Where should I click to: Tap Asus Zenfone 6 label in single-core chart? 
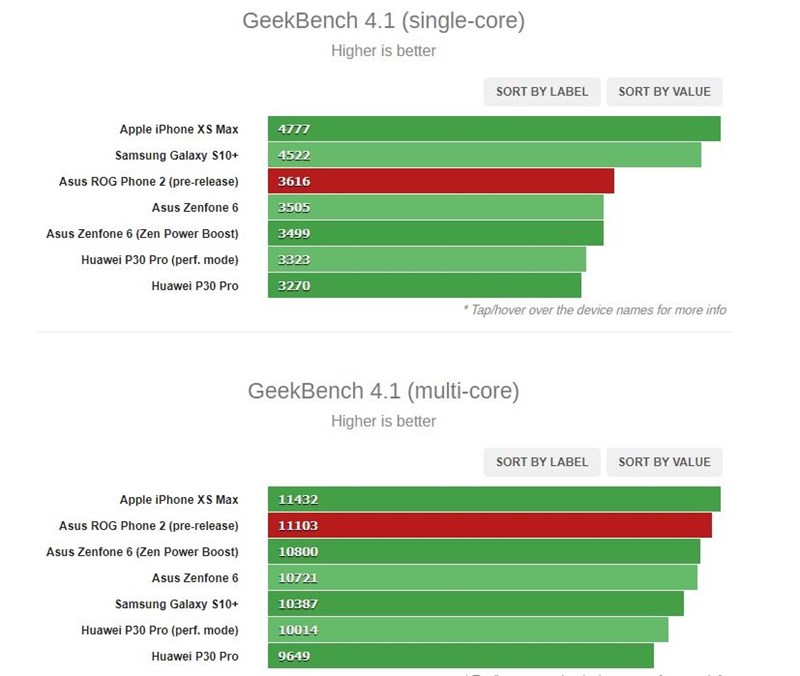point(195,207)
